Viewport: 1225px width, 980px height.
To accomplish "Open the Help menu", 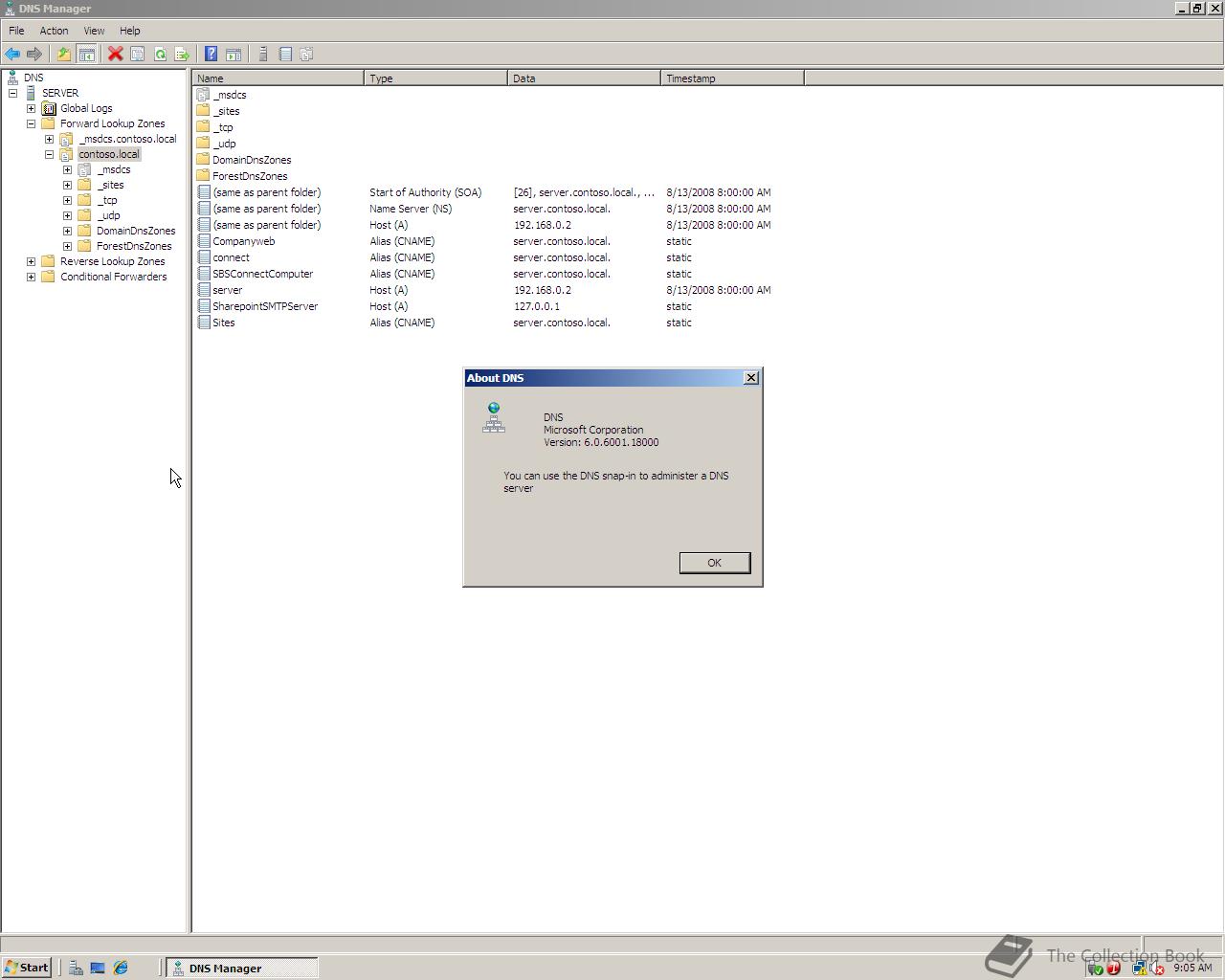I will point(129,31).
